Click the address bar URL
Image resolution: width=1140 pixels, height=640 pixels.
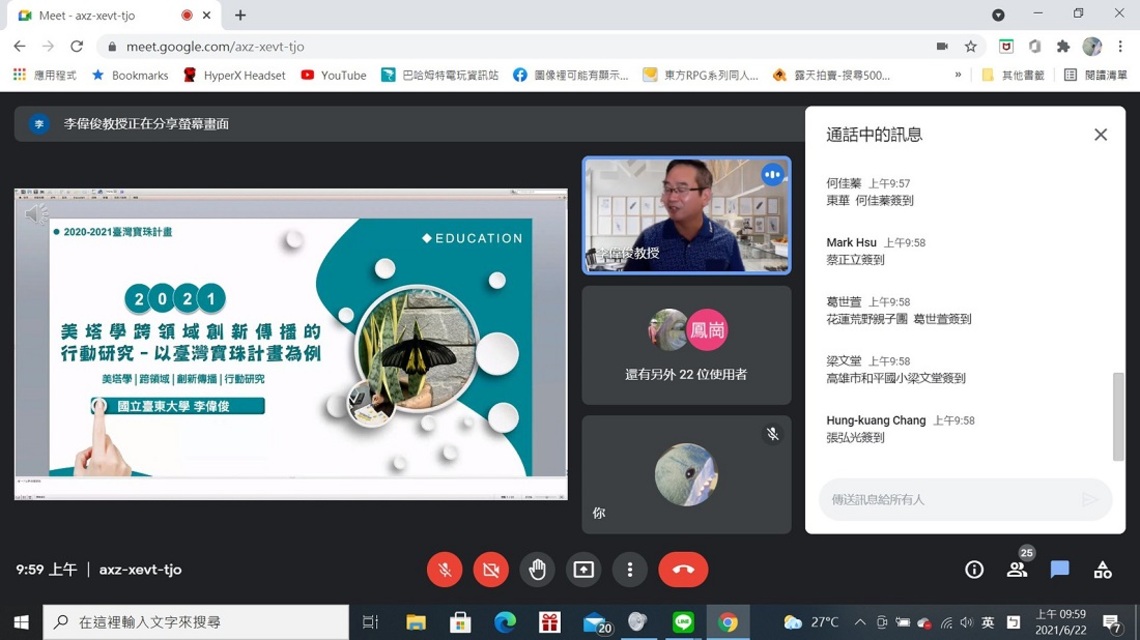pyautogui.click(x=215, y=47)
